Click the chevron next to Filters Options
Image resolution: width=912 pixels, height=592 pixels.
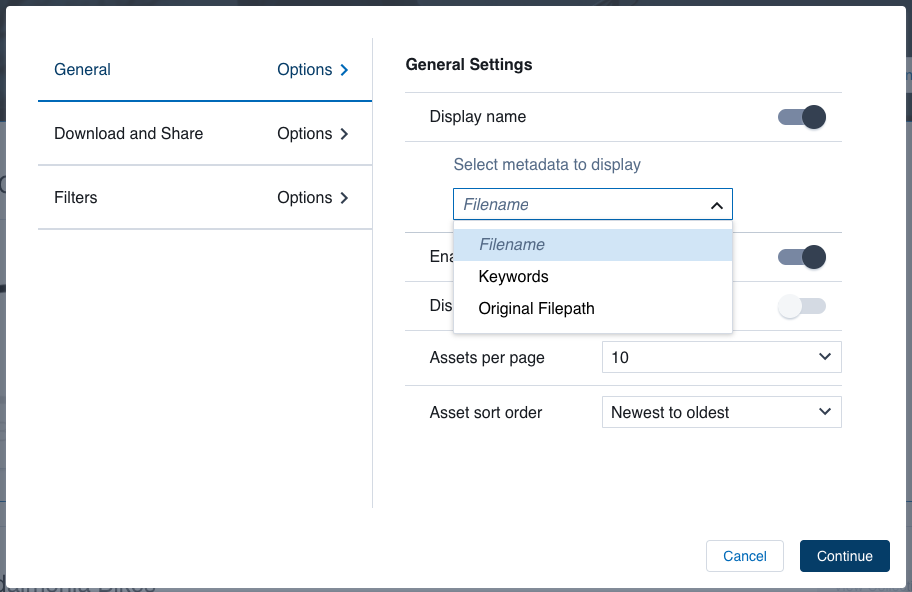(344, 197)
